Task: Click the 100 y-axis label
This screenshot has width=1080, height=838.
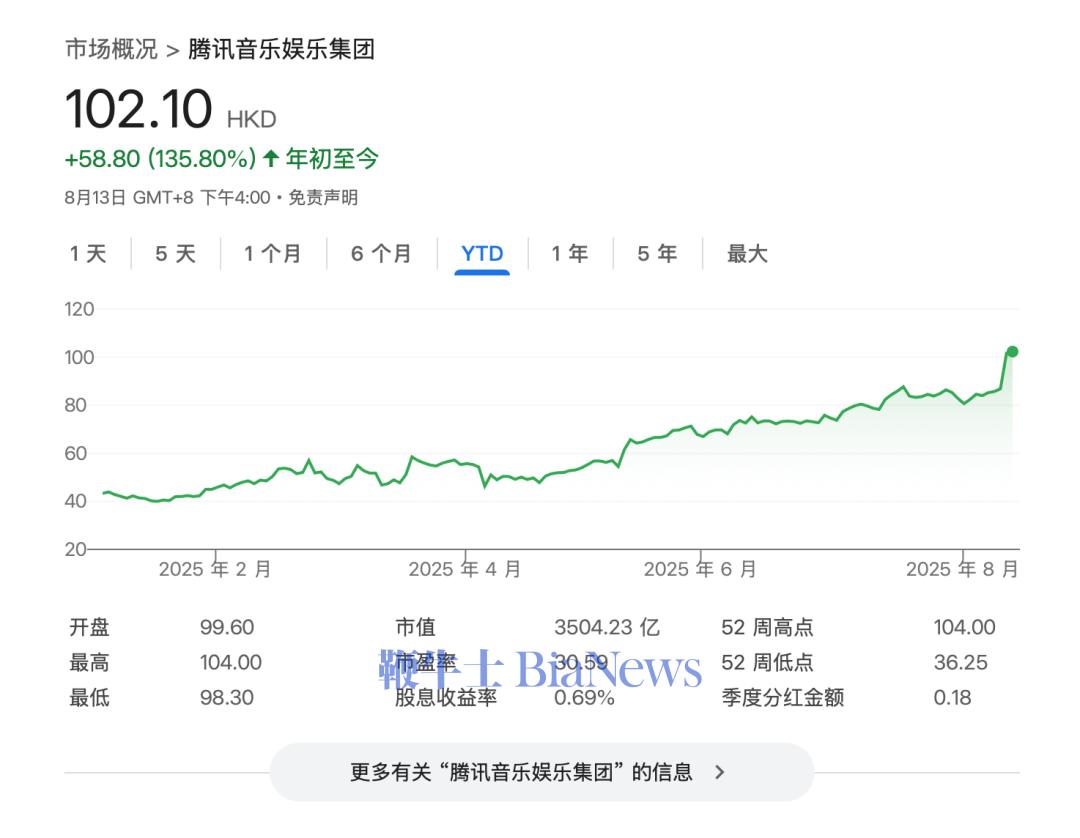Action: click(x=79, y=357)
